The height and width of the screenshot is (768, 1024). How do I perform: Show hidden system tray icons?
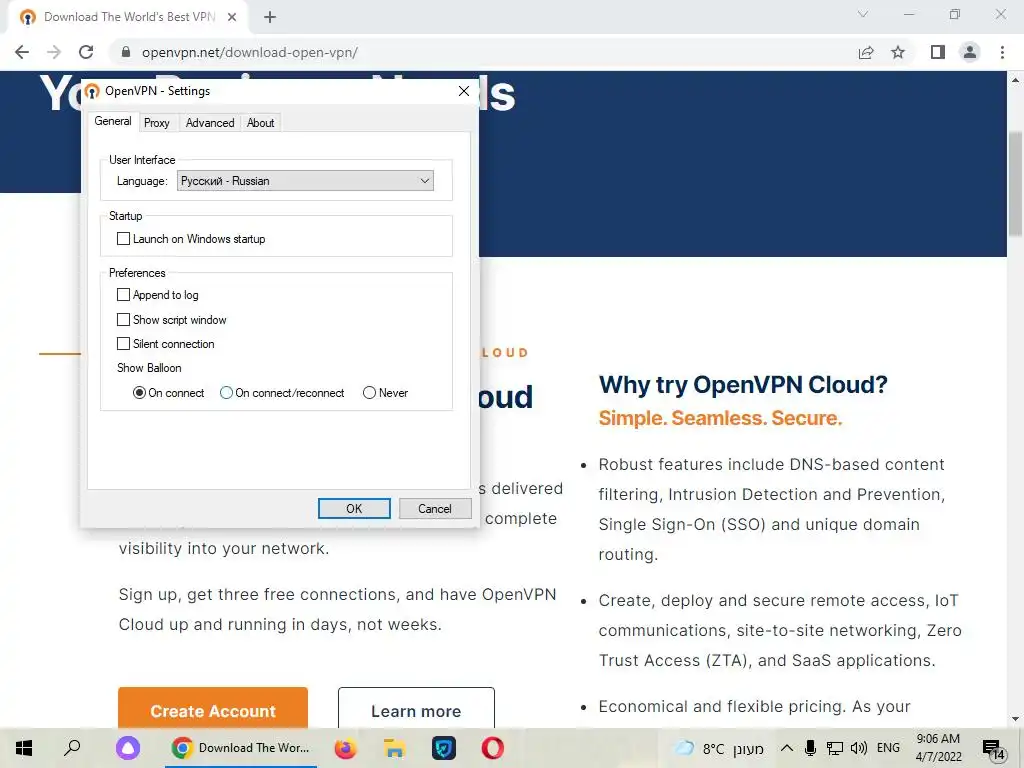click(x=787, y=748)
